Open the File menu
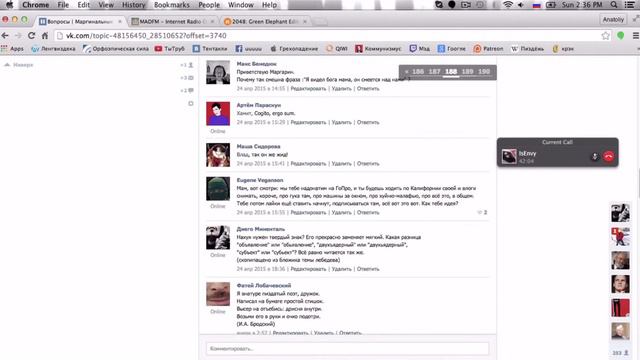 (x=63, y=5)
